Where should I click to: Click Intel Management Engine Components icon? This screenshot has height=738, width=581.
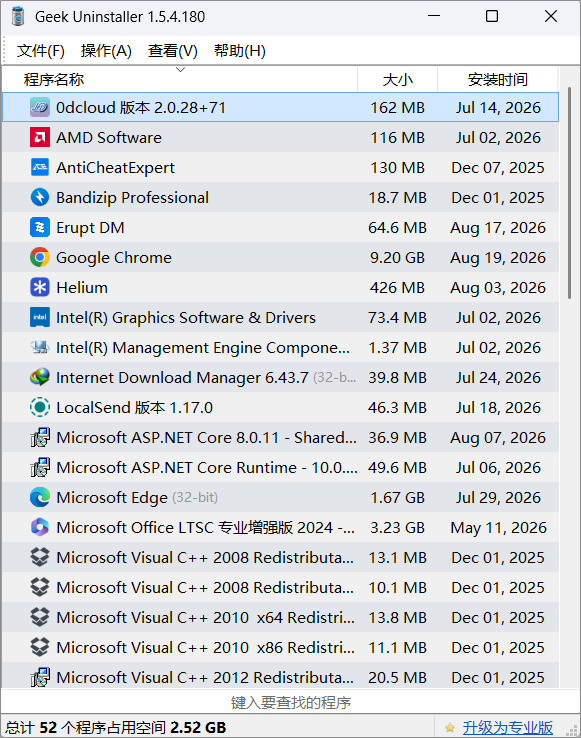40,348
